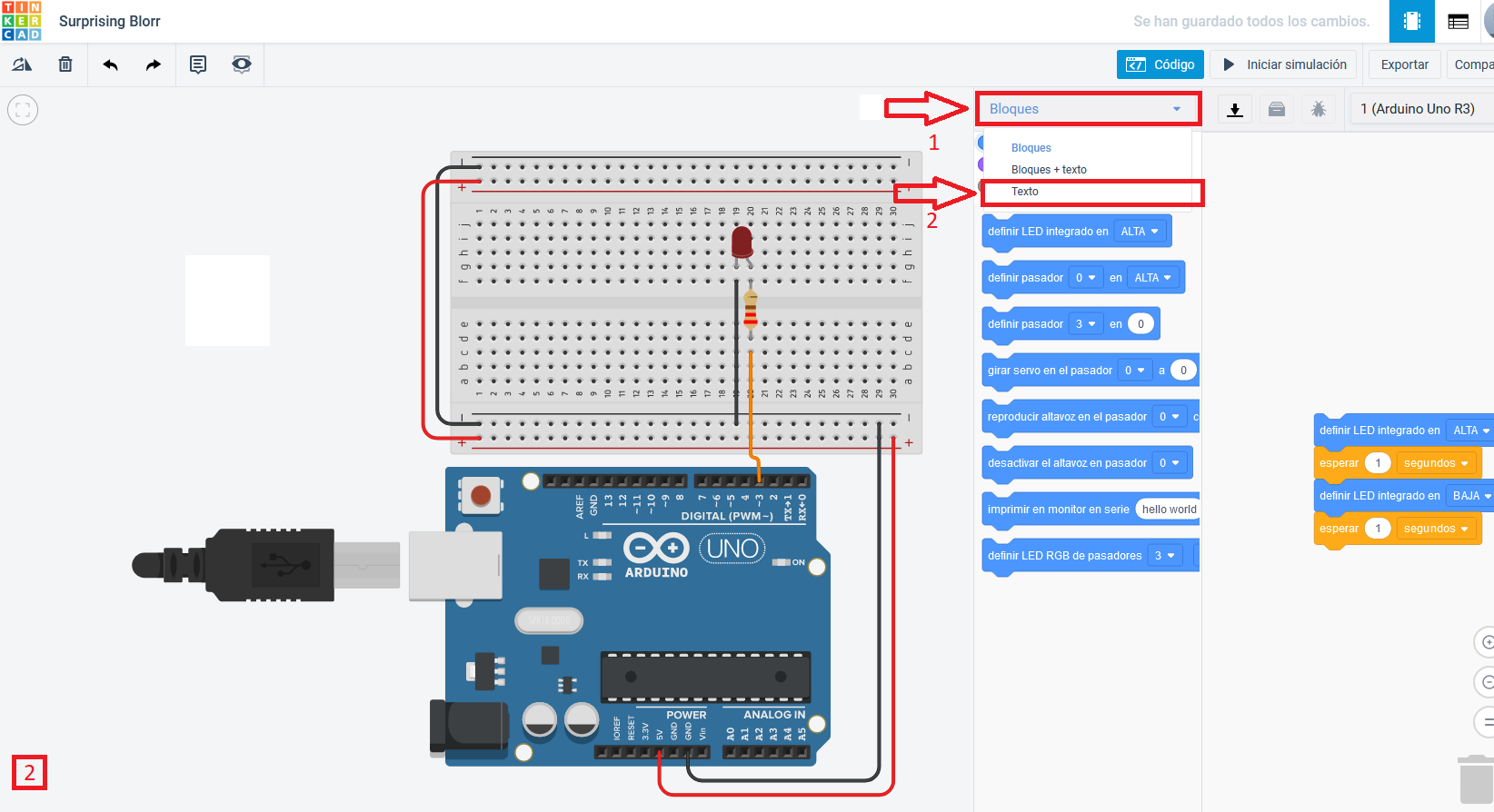Click the zoom to fit icon on canvas
1494x812 pixels.
(x=23, y=110)
